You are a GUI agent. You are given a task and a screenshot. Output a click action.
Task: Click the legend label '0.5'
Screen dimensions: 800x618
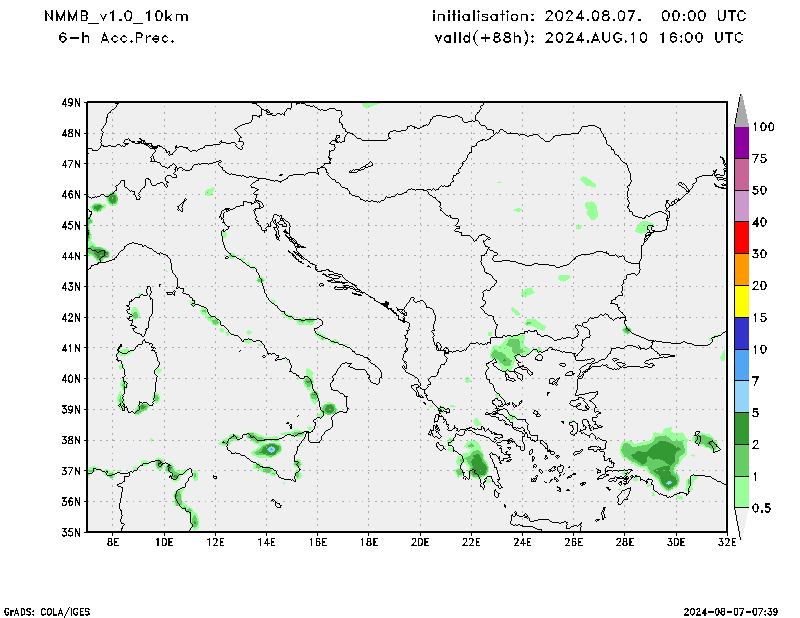pos(762,508)
